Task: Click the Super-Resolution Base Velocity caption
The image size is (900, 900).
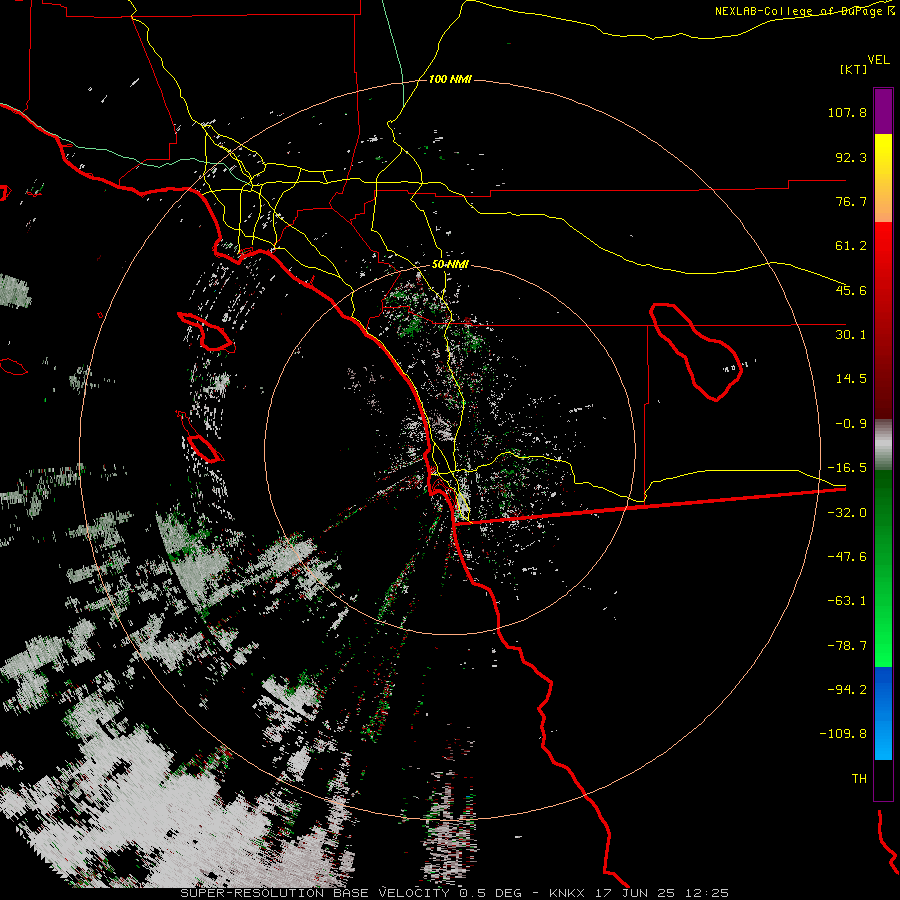Action: tap(455, 893)
